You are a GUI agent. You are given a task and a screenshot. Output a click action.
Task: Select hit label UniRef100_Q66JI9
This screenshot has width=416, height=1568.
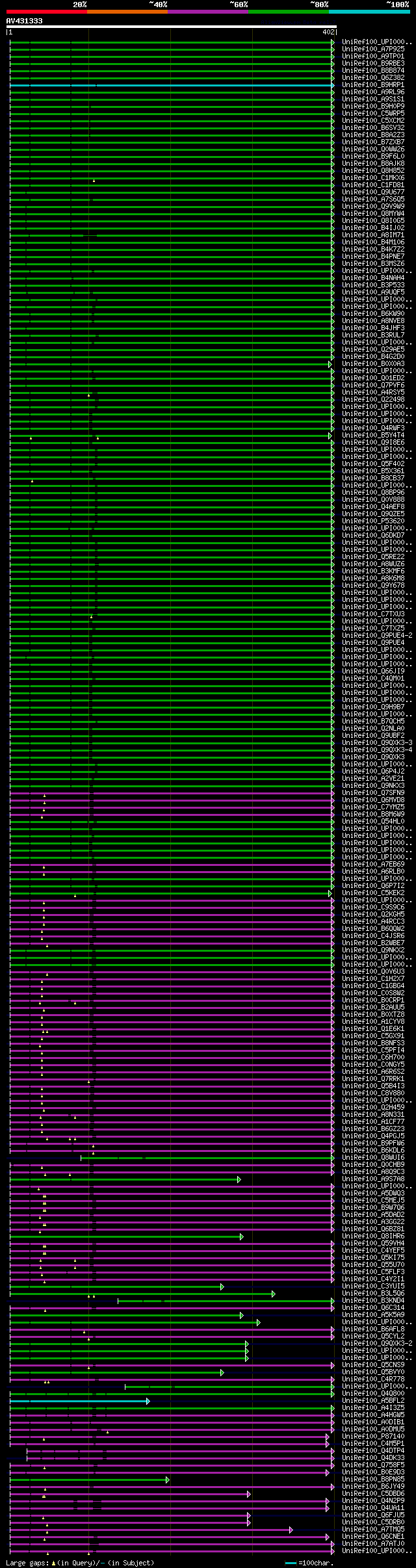click(x=373, y=671)
